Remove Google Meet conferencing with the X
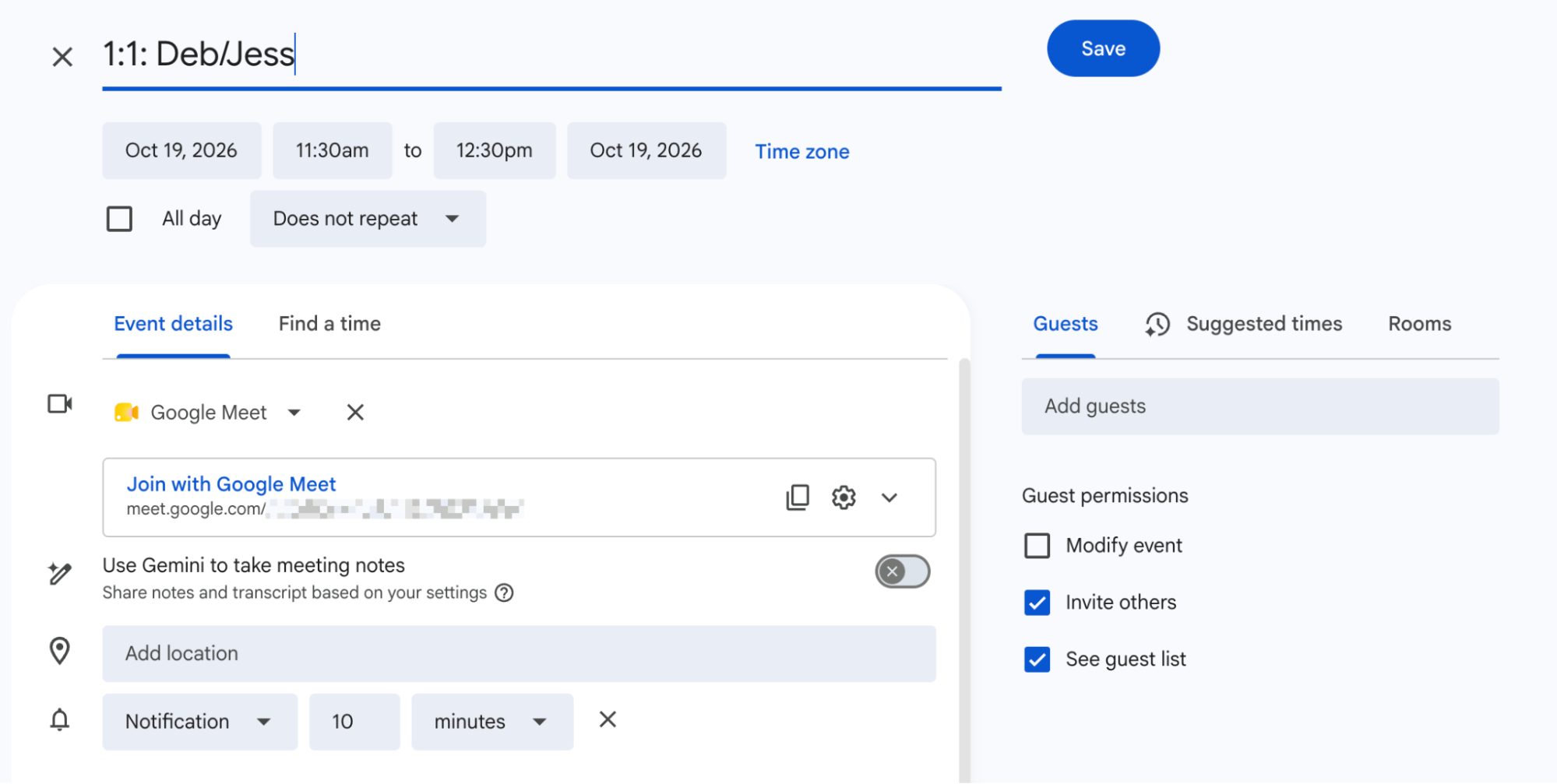1557x784 pixels. [x=355, y=413]
